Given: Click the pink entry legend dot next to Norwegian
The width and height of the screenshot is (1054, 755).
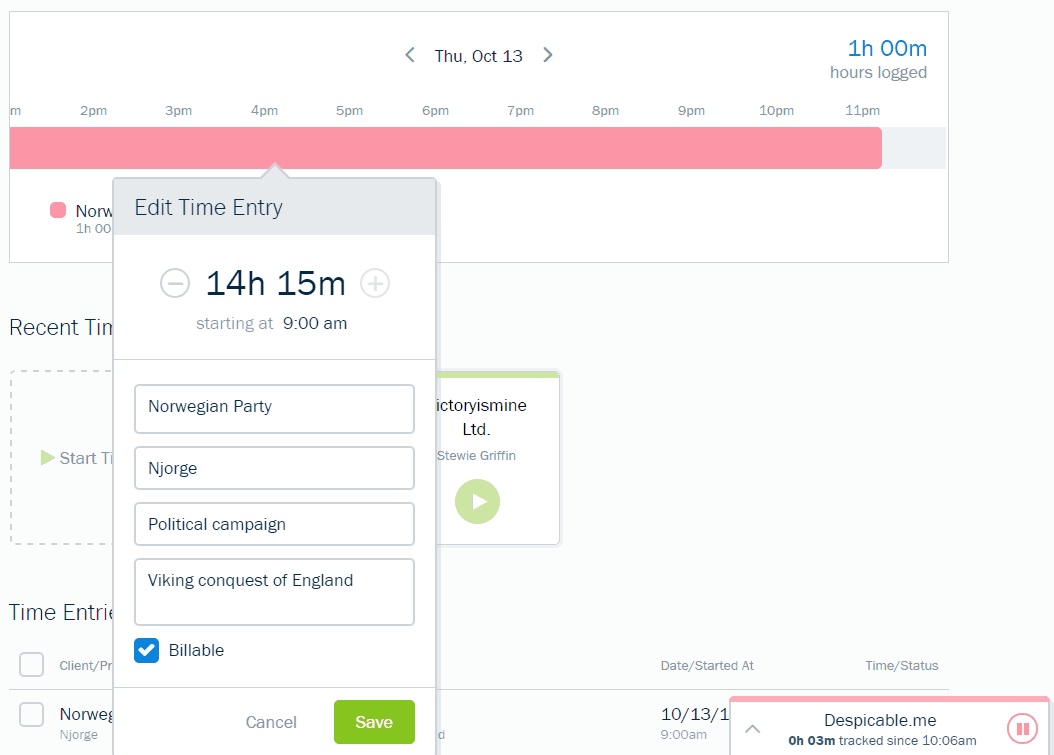Looking at the screenshot, I should 58,210.
